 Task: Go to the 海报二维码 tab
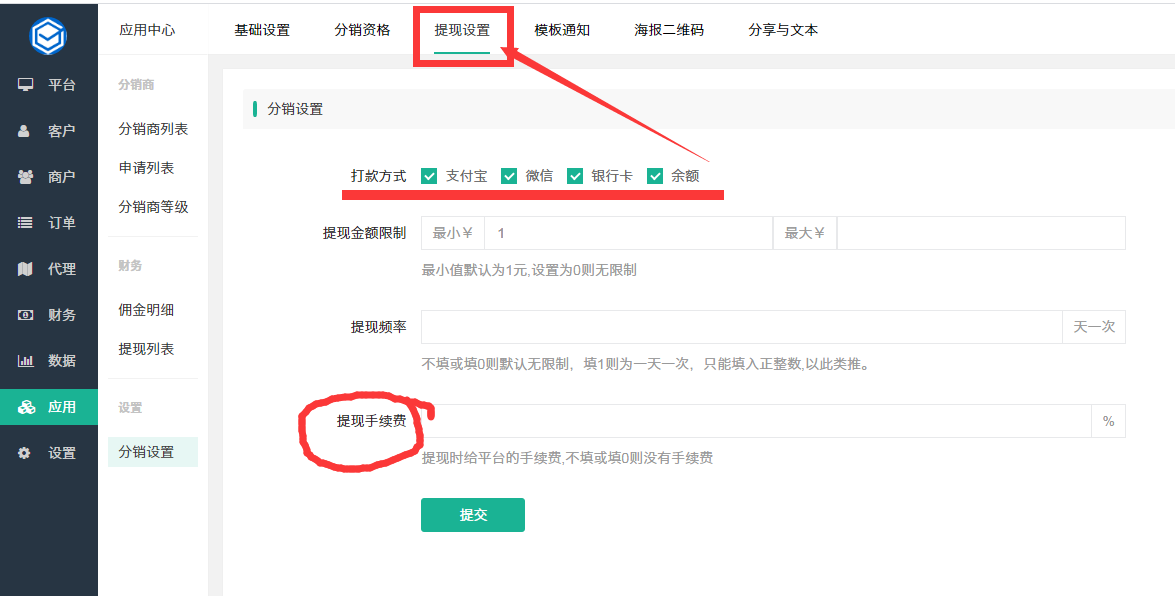669,30
